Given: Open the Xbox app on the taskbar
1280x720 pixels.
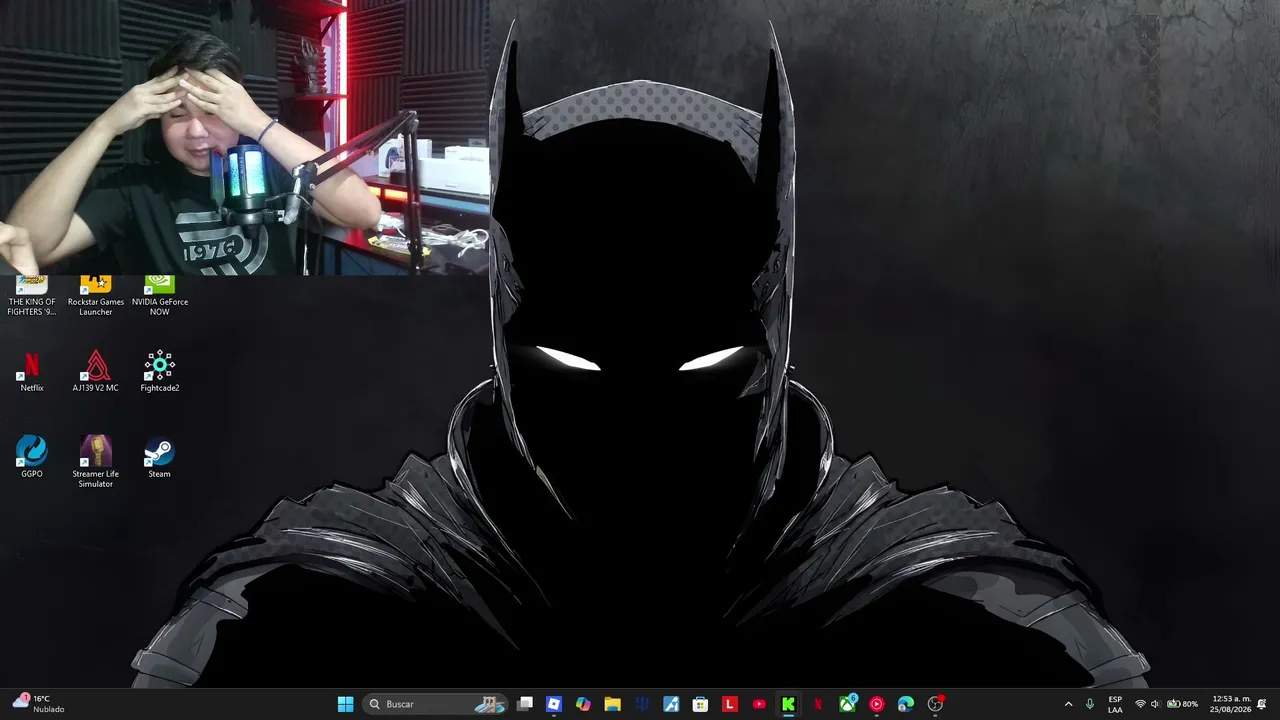Looking at the screenshot, I should (x=847, y=704).
